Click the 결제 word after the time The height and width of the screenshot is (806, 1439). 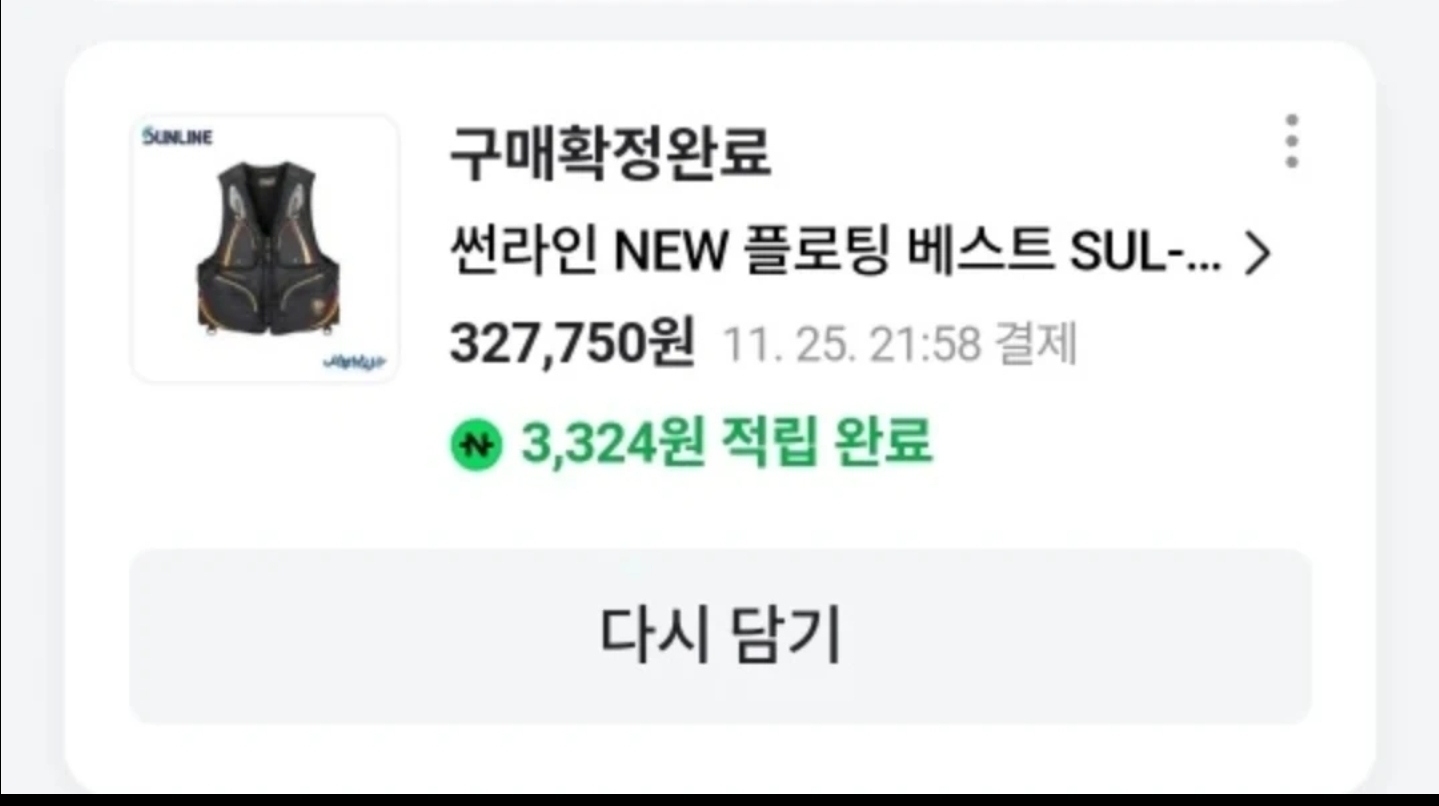1036,346
